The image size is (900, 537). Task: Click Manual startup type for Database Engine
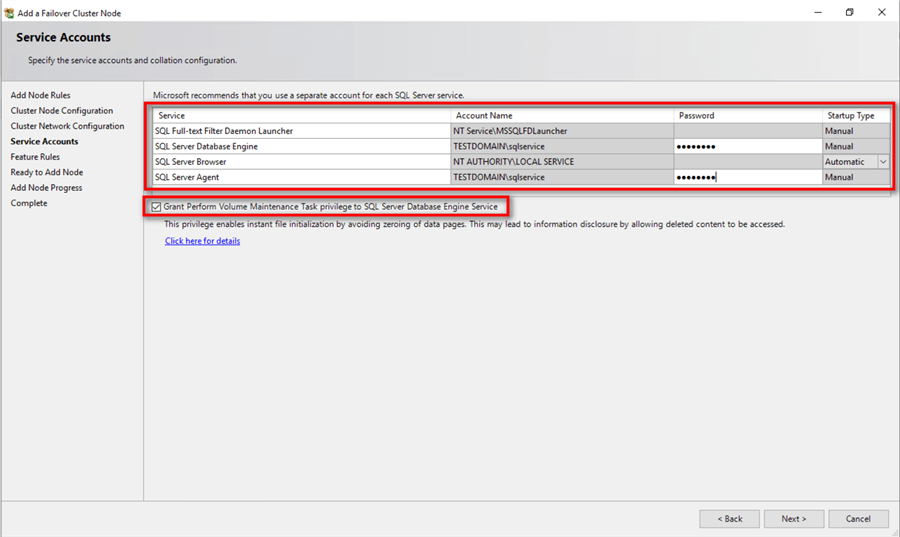click(856, 146)
